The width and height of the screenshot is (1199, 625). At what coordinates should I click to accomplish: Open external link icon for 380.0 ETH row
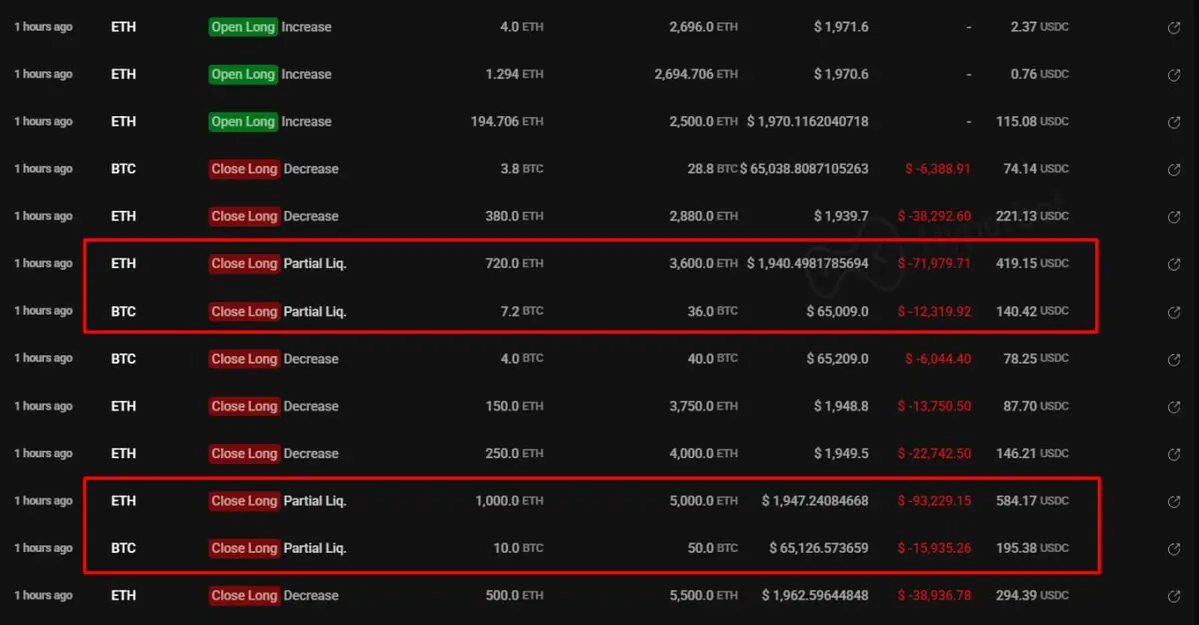[x=1174, y=217]
